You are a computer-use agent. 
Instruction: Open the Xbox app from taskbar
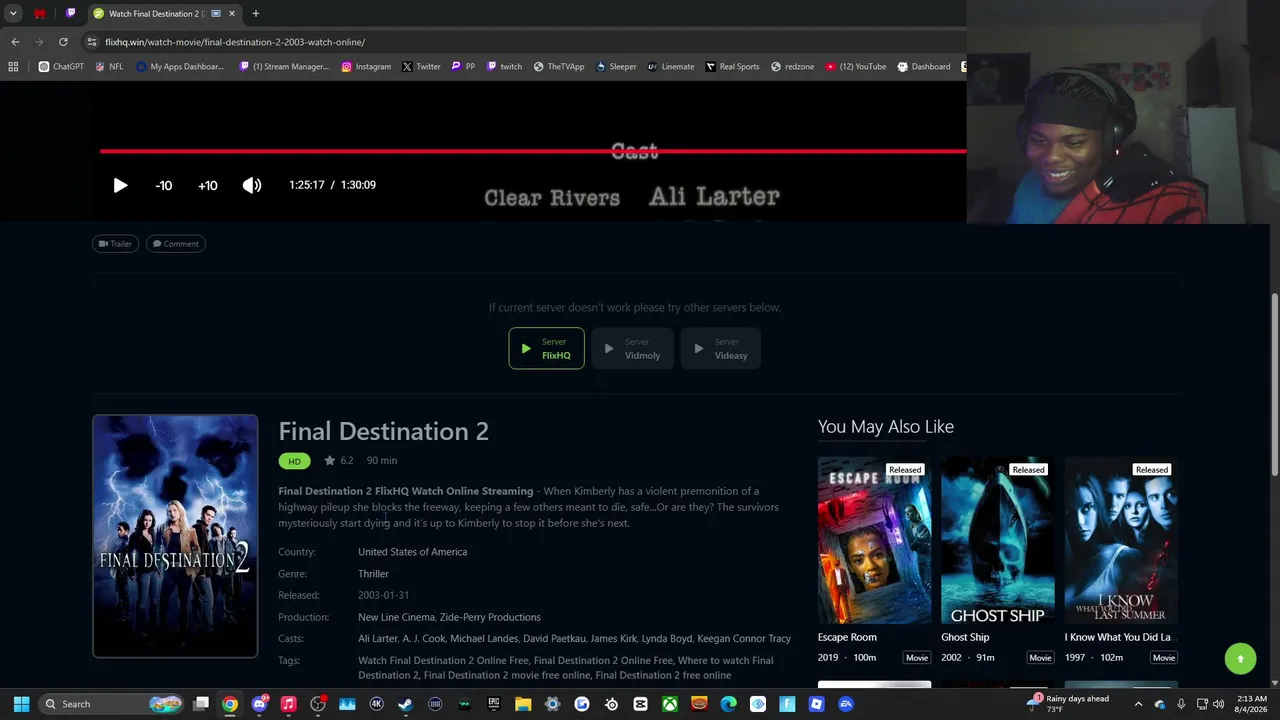click(x=670, y=704)
